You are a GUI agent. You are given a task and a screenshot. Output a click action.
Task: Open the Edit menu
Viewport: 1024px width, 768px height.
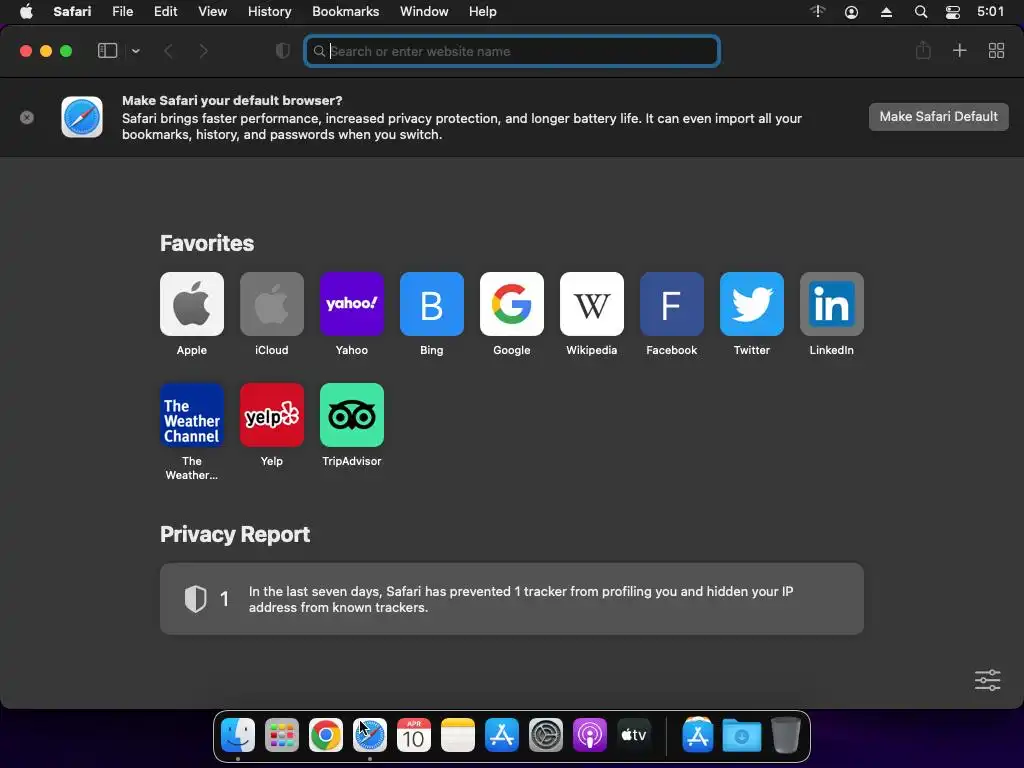tap(165, 12)
